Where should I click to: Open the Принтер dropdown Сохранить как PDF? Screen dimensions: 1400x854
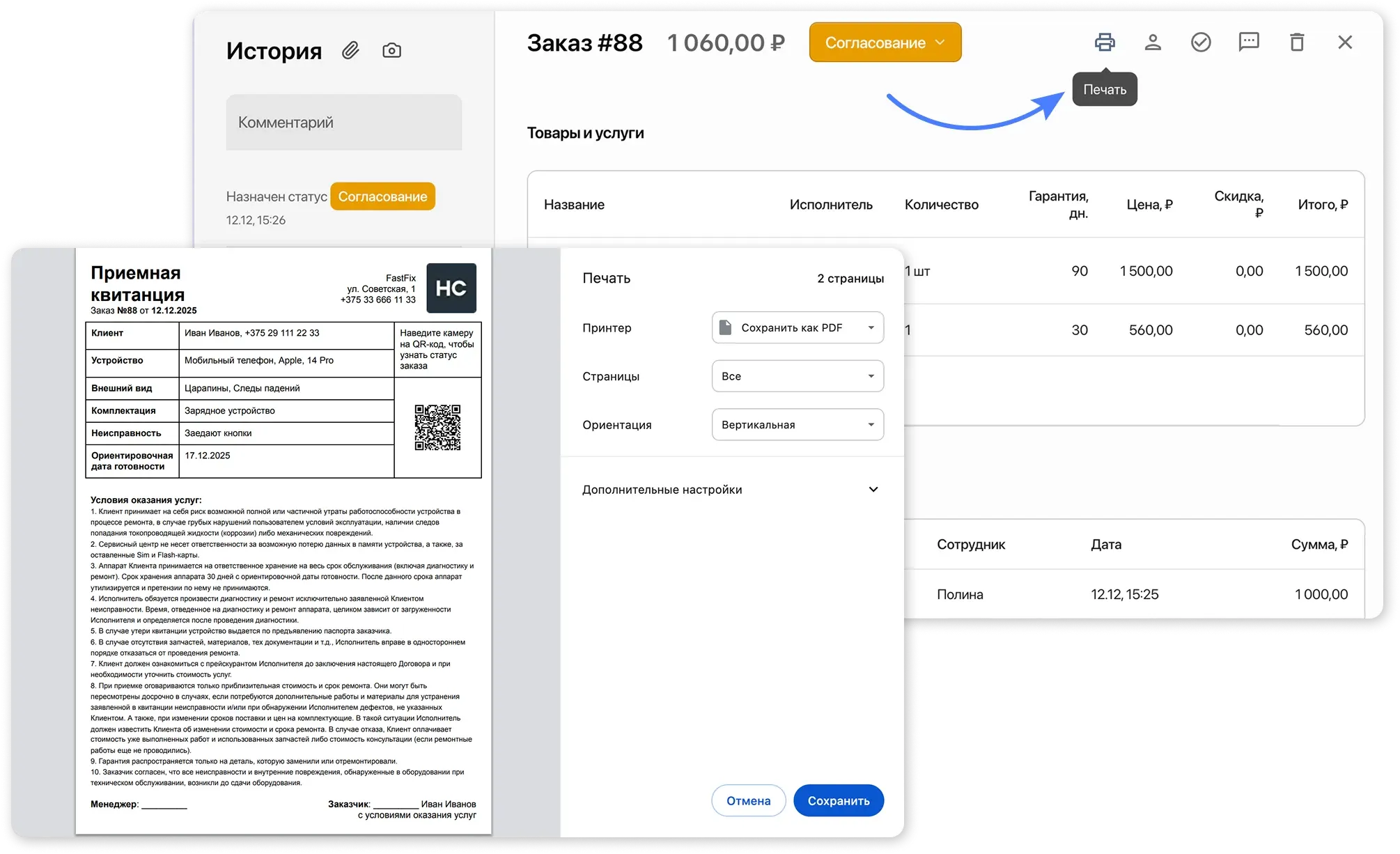[798, 328]
